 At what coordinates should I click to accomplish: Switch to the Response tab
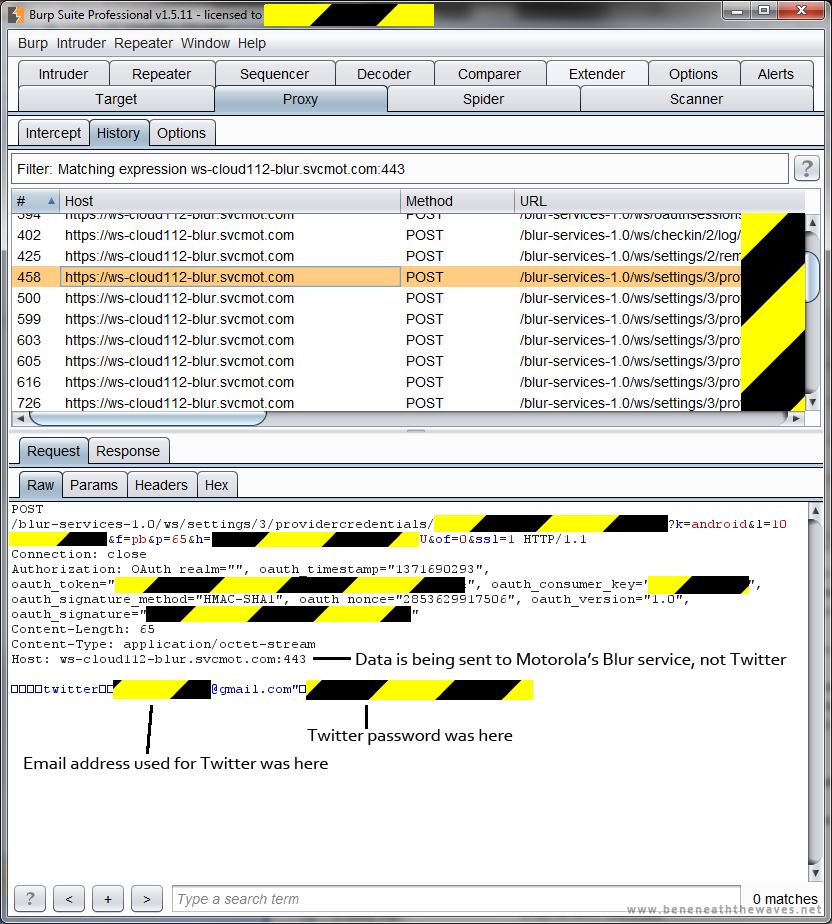[128, 451]
